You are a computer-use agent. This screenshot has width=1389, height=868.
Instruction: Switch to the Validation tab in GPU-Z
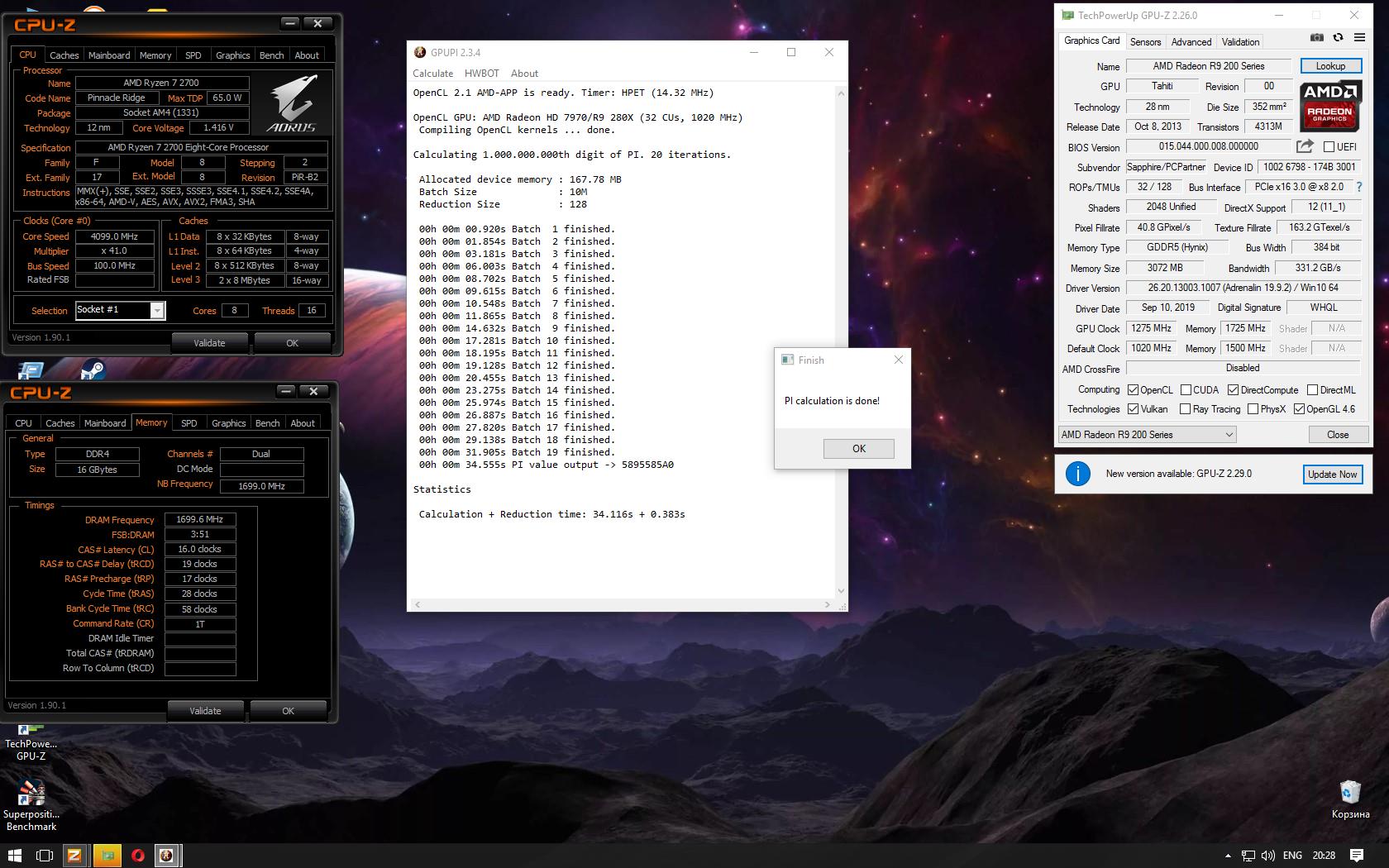coord(1240,41)
